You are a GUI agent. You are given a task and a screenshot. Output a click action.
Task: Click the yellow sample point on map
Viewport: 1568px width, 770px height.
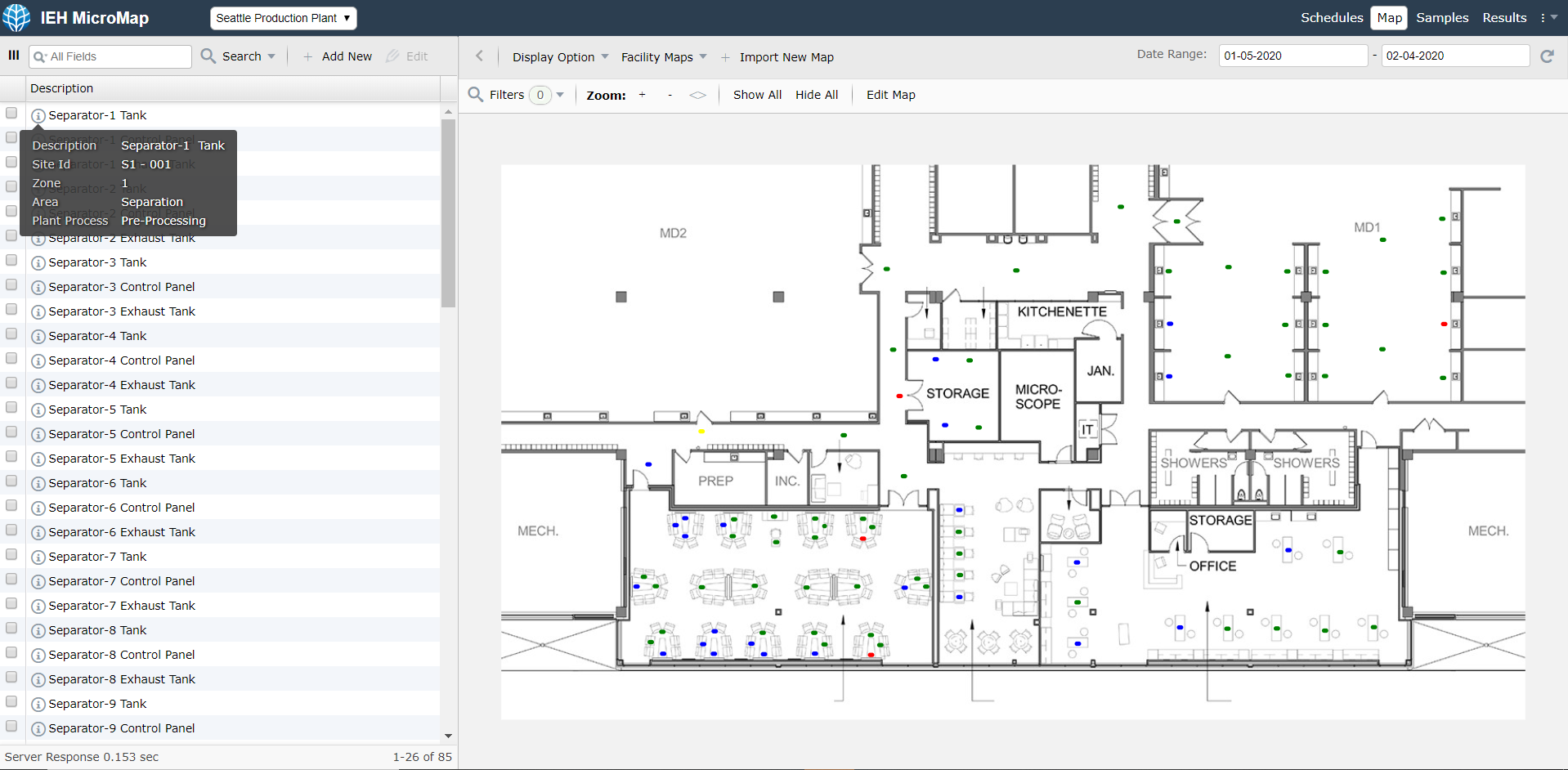tap(701, 431)
